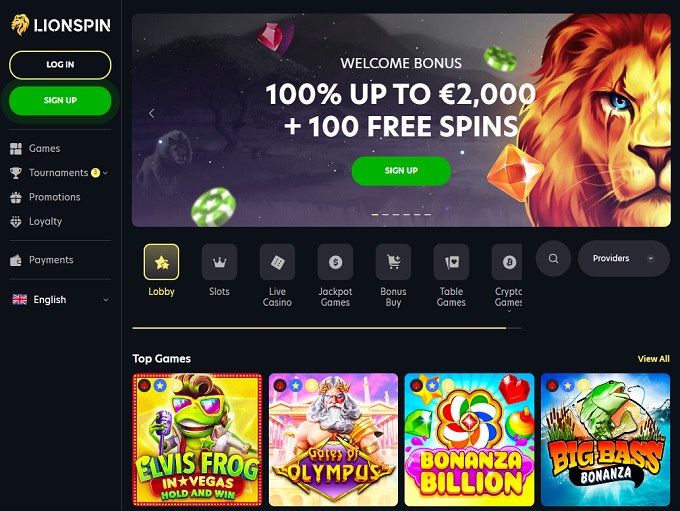Image resolution: width=680 pixels, height=511 pixels.
Task: Click the Log In button
Action: 60,65
